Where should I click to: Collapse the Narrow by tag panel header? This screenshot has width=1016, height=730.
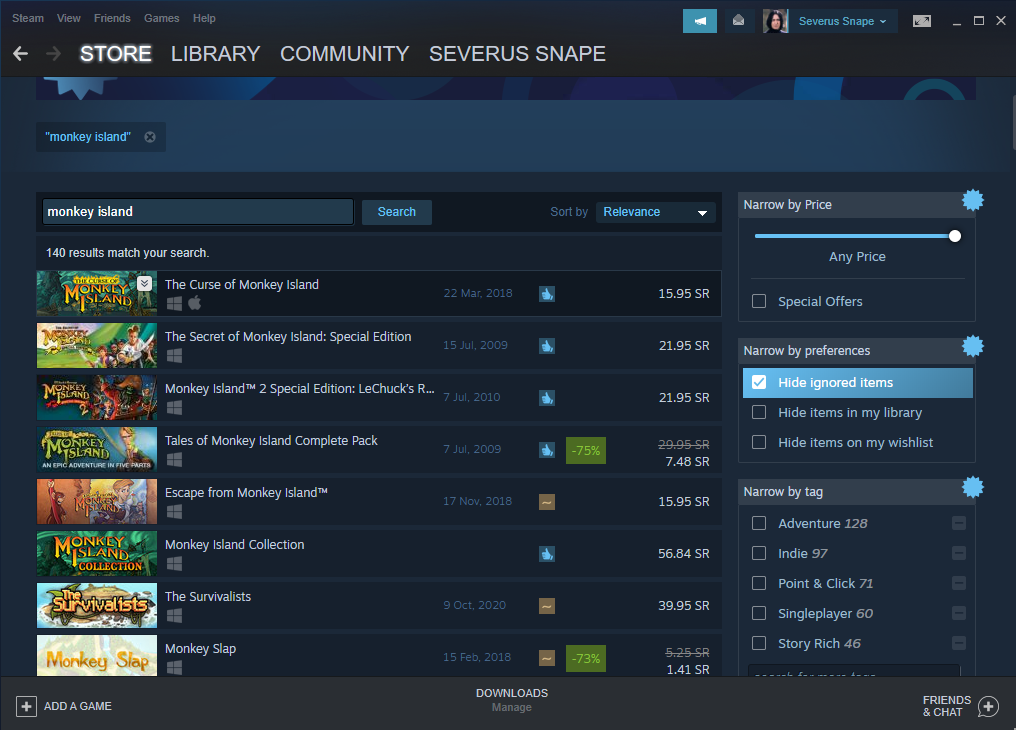tap(857, 492)
